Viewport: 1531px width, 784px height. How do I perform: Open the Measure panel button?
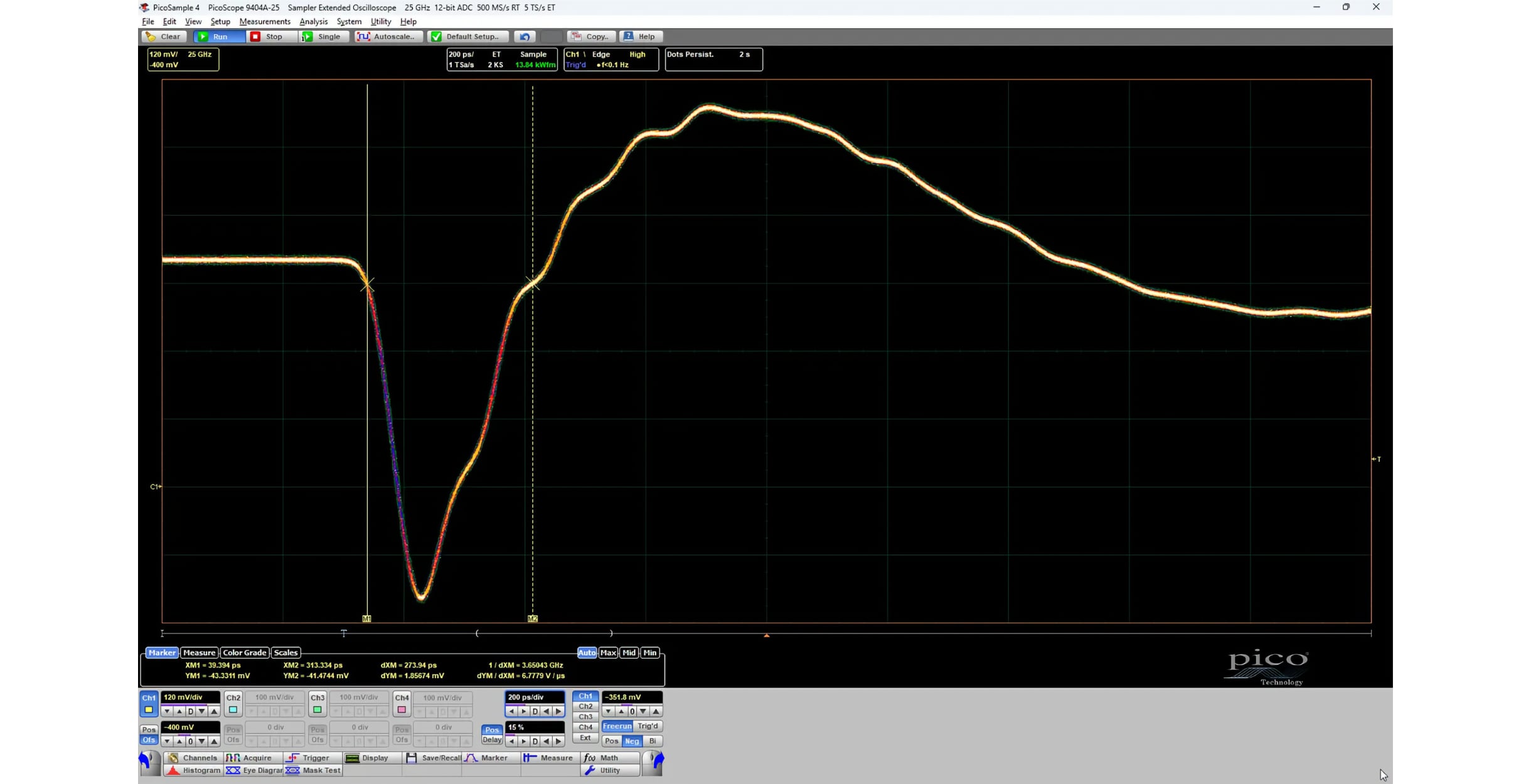click(x=550, y=758)
